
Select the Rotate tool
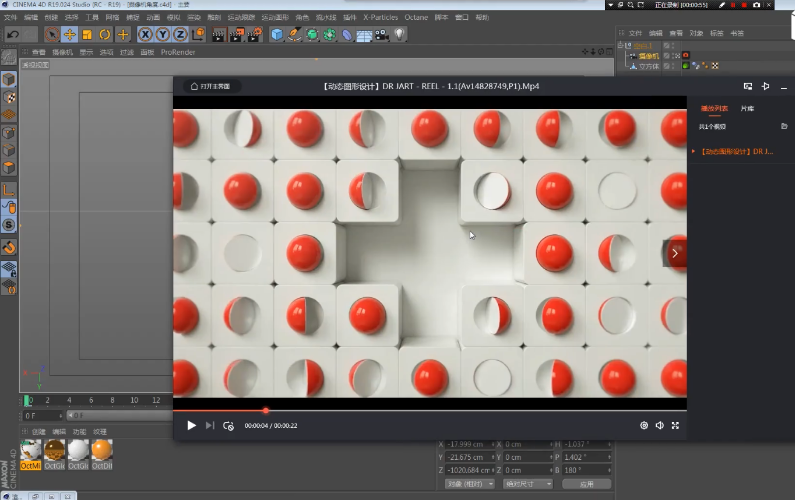105,34
